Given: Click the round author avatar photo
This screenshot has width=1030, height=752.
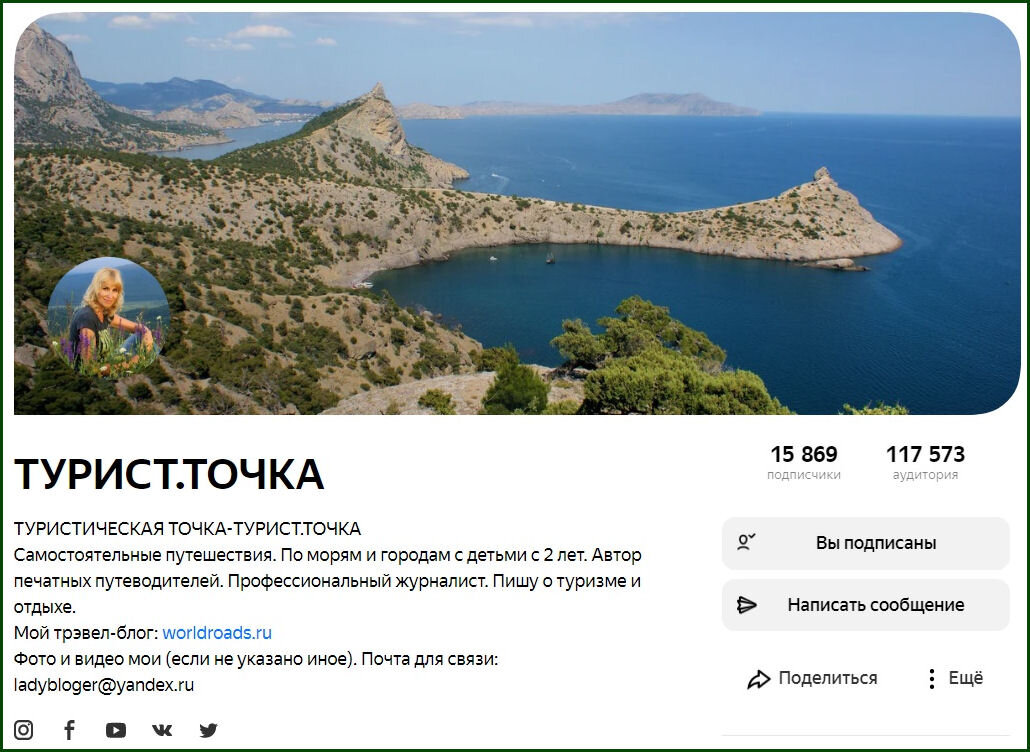Looking at the screenshot, I should pyautogui.click(x=108, y=317).
